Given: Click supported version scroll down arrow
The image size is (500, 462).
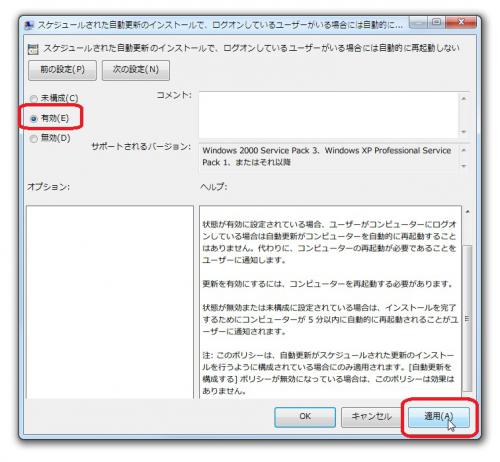Looking at the screenshot, I should (x=464, y=166).
